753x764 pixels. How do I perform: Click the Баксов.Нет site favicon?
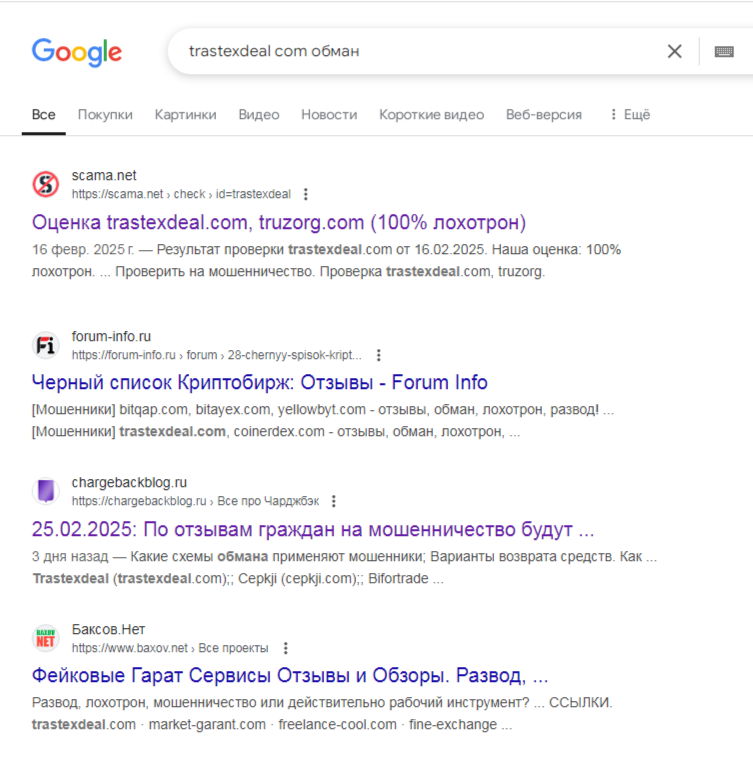[46, 638]
